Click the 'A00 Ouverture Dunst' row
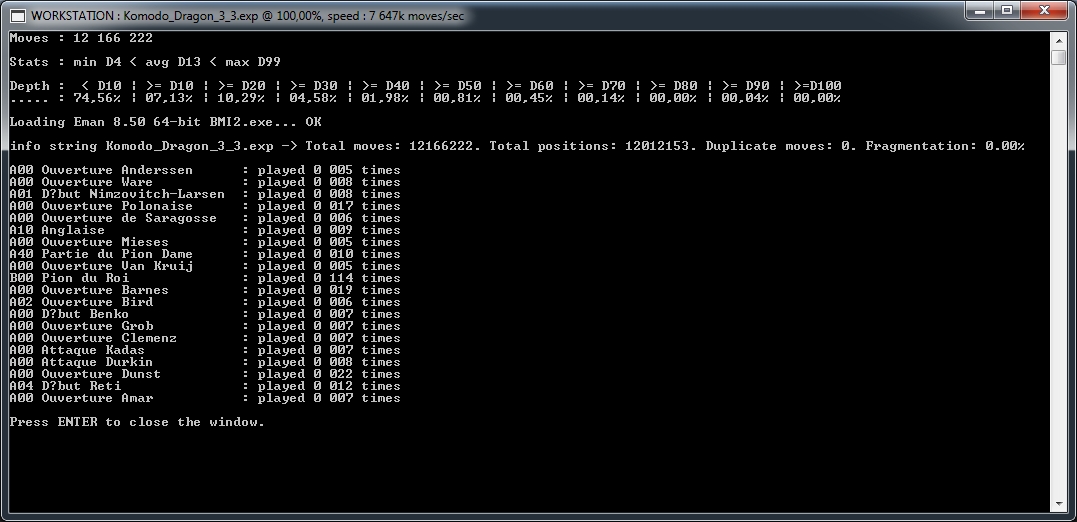 coord(205,374)
